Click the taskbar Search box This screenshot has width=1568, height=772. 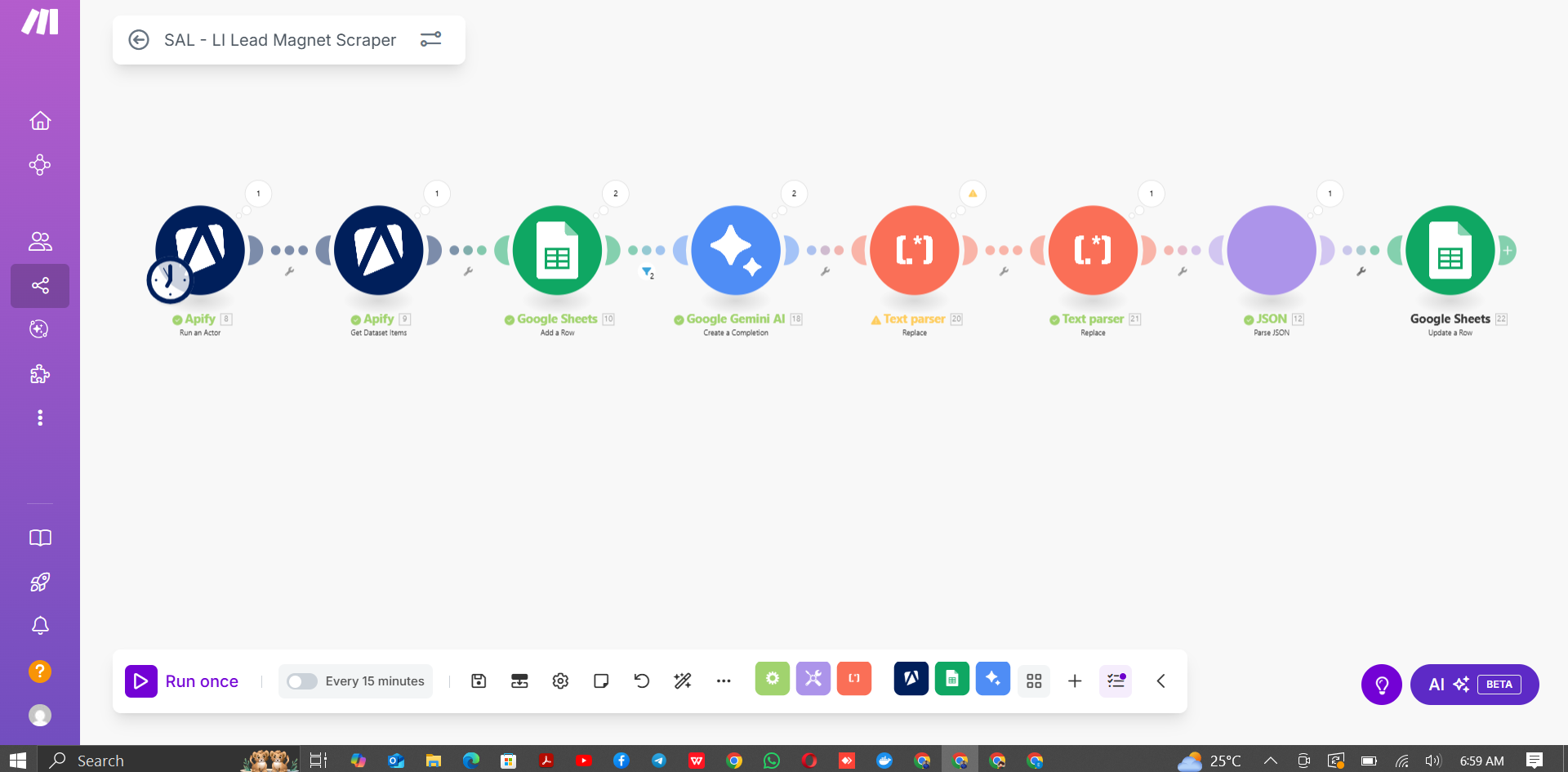coord(168,761)
